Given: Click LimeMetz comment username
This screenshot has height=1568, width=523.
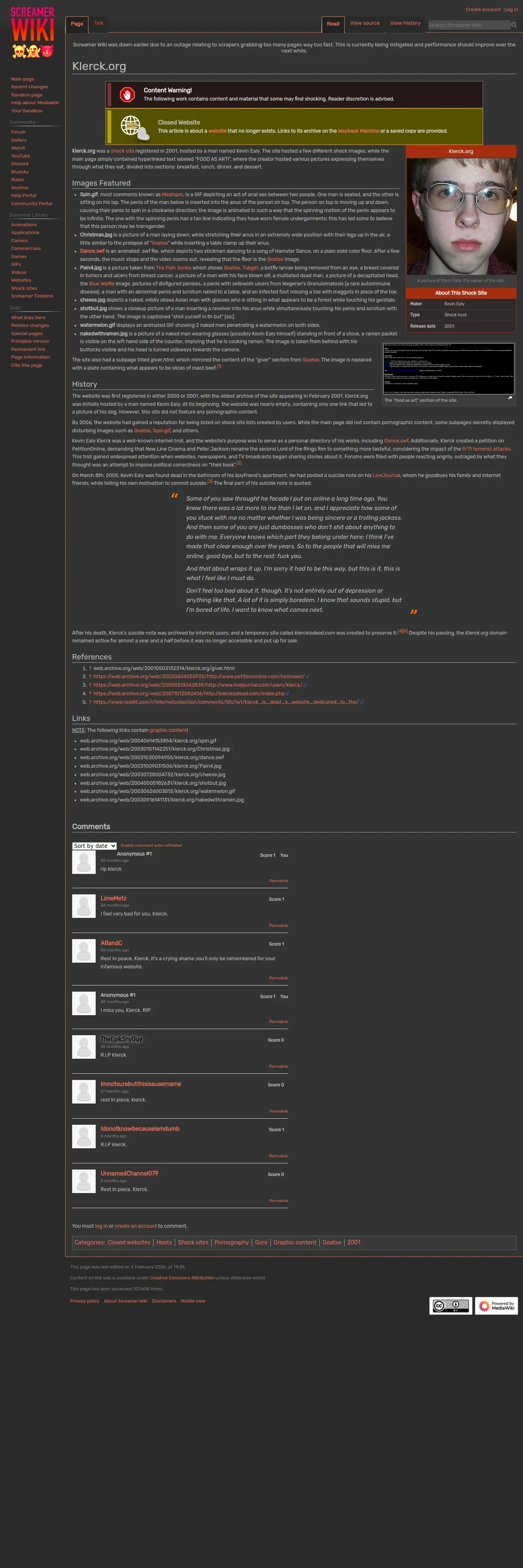Looking at the screenshot, I should click(113, 898).
